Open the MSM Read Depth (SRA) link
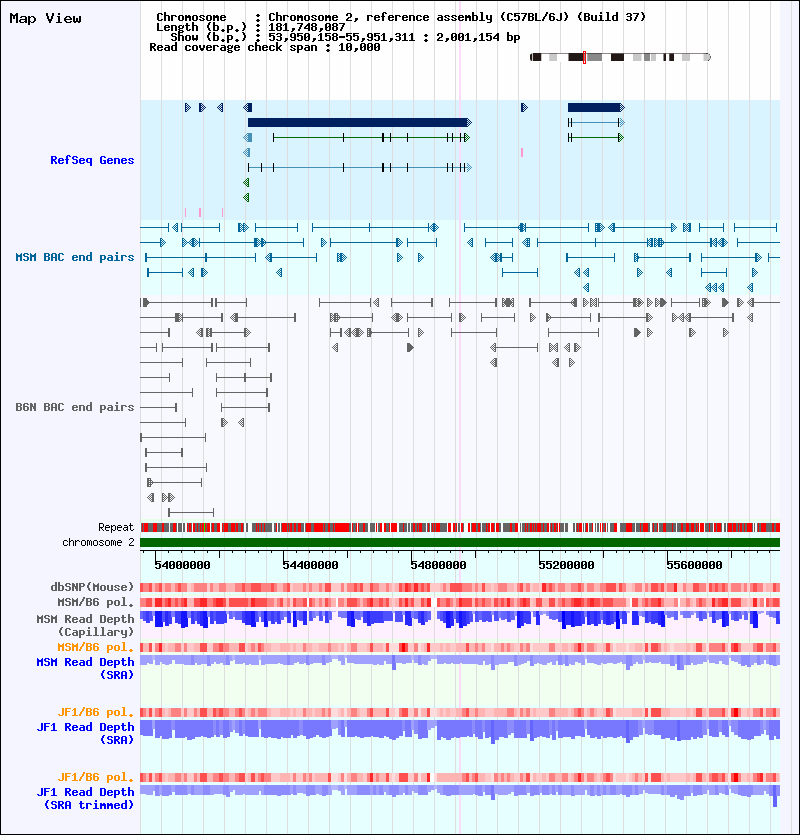The image size is (800, 835). (85, 668)
